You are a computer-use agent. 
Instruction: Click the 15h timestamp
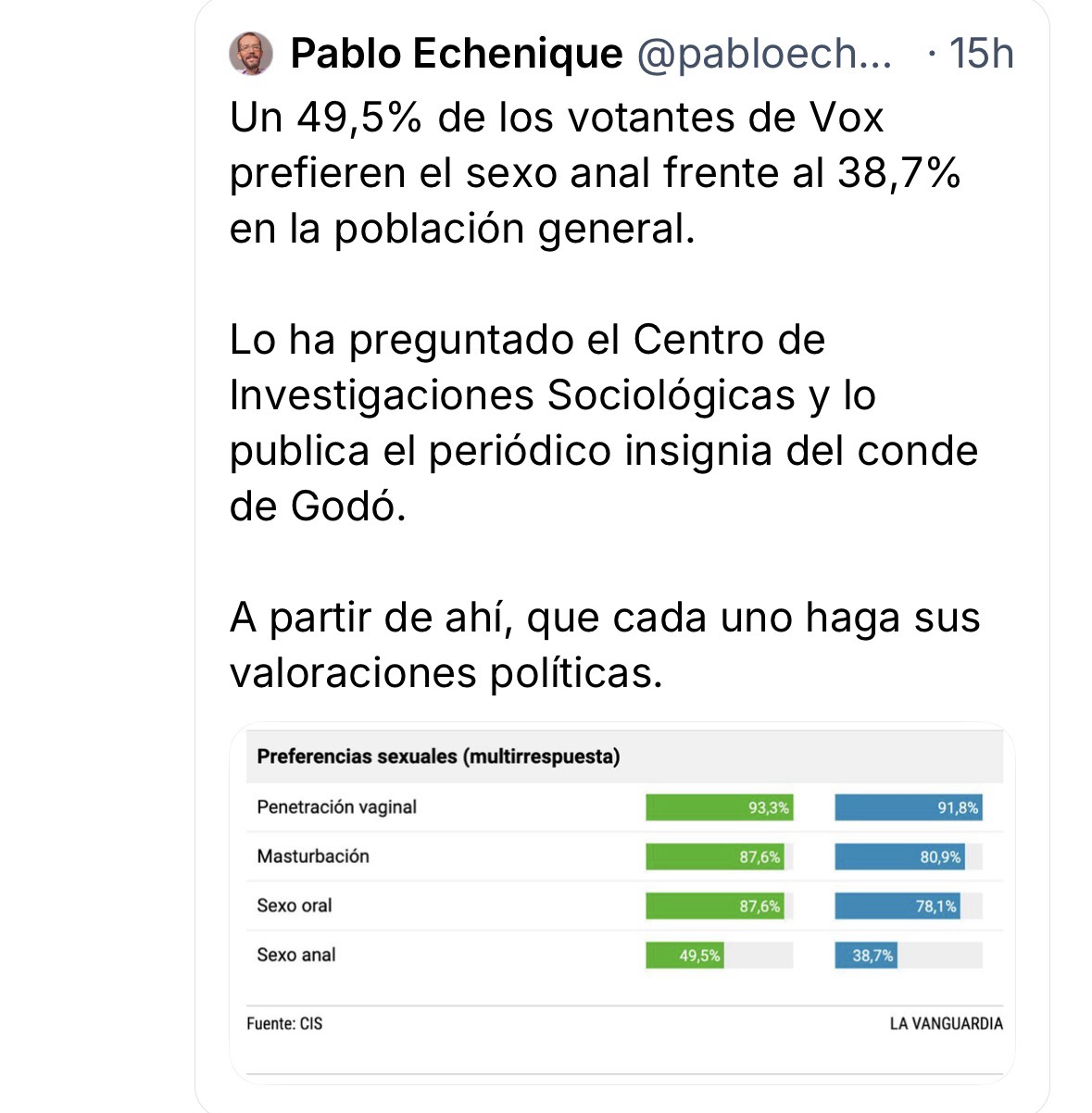point(981,54)
